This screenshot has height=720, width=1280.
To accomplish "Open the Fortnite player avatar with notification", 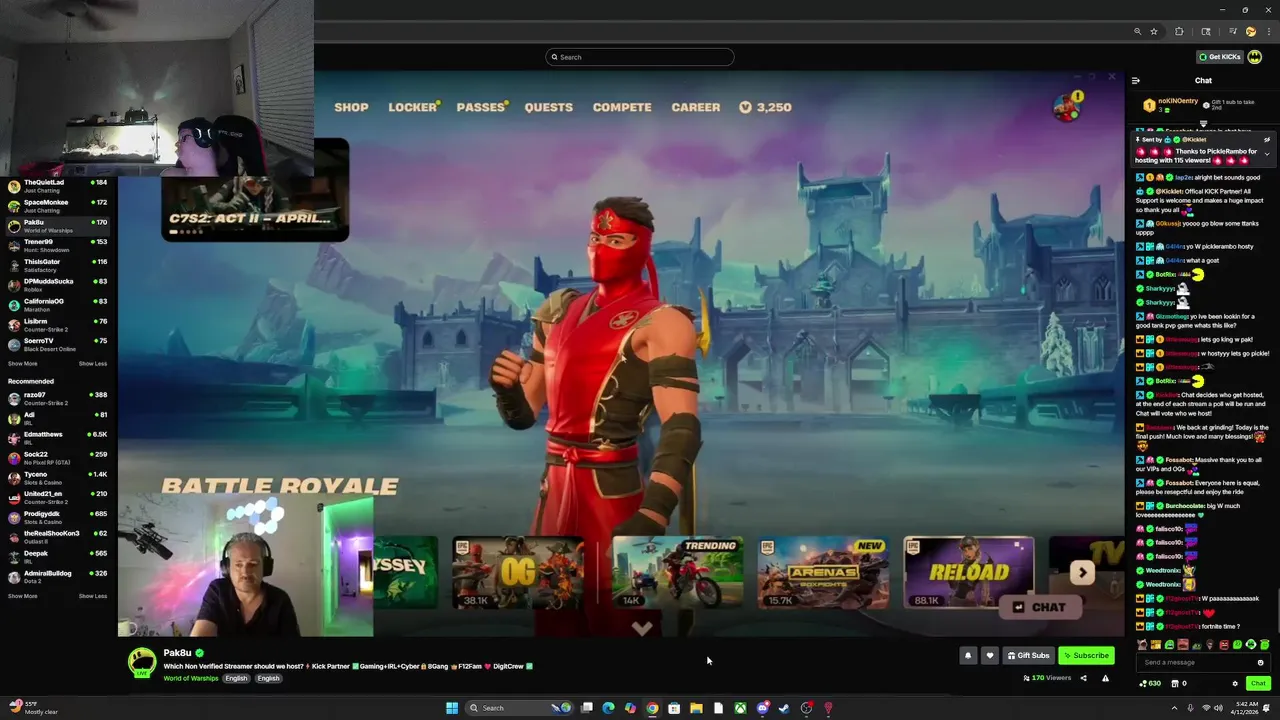I will click(1067, 107).
